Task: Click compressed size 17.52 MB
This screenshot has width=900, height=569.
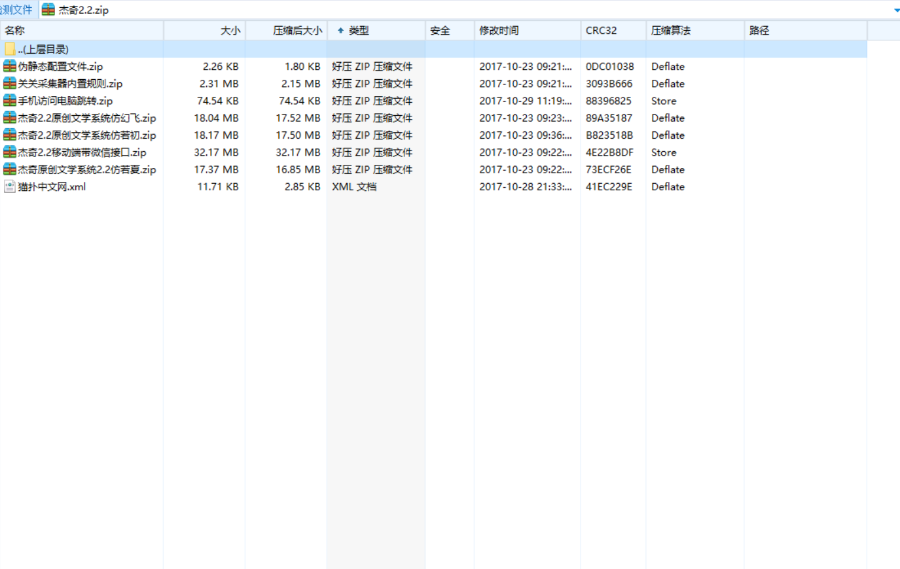Action: pos(298,118)
